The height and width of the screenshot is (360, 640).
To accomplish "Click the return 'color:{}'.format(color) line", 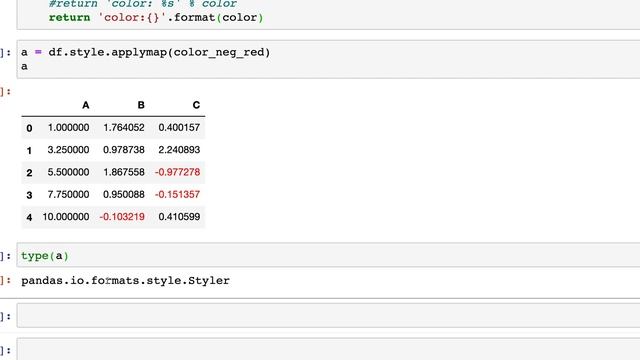I will [156, 18].
